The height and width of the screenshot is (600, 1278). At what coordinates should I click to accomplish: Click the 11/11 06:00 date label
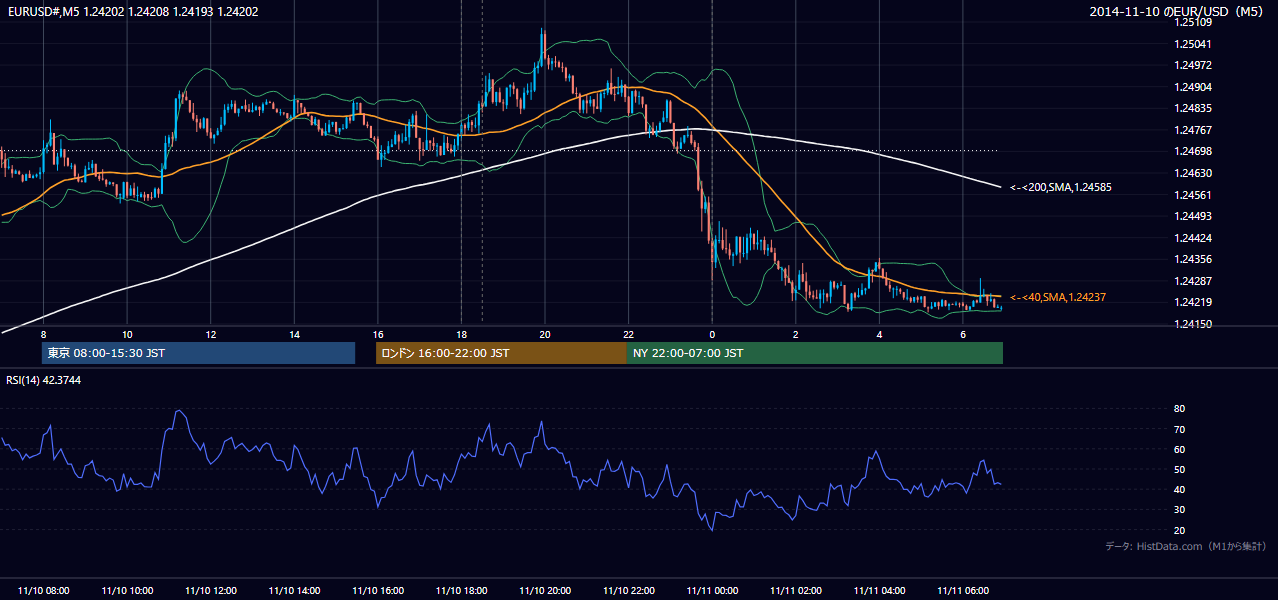[963, 591]
